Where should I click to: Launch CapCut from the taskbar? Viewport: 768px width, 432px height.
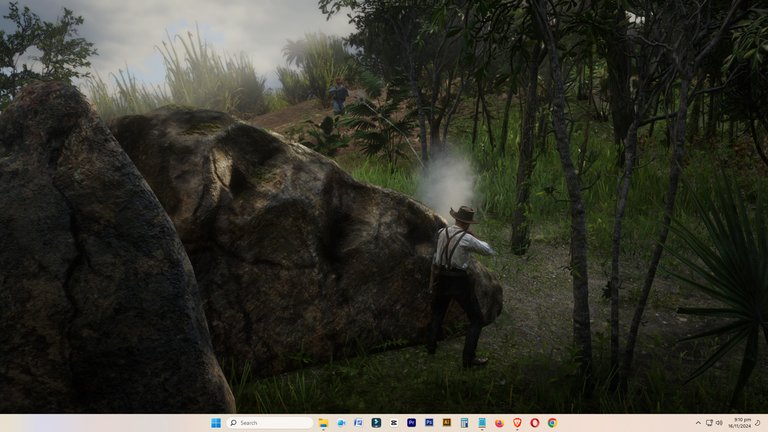pyautogui.click(x=394, y=423)
